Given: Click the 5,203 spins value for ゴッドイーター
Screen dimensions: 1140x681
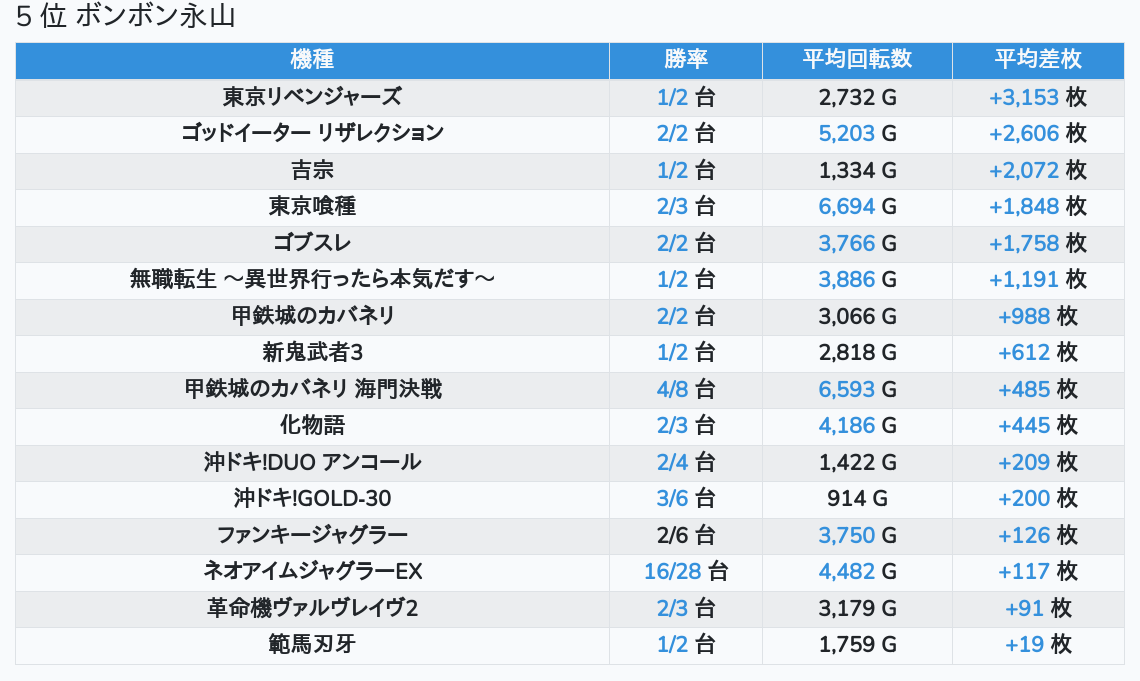Looking at the screenshot, I should [x=846, y=133].
